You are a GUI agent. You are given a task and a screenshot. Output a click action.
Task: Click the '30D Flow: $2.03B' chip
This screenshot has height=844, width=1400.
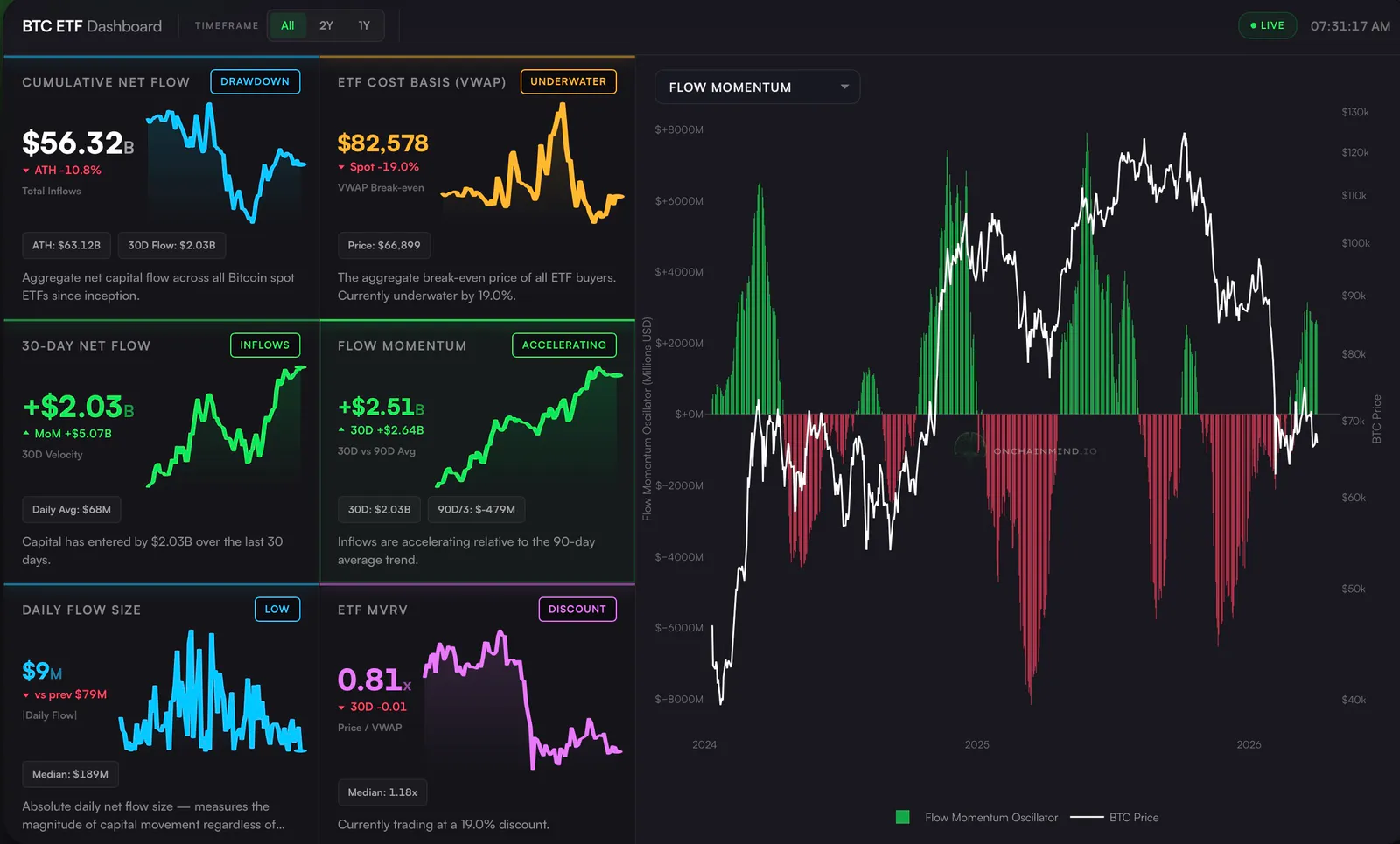(x=171, y=246)
